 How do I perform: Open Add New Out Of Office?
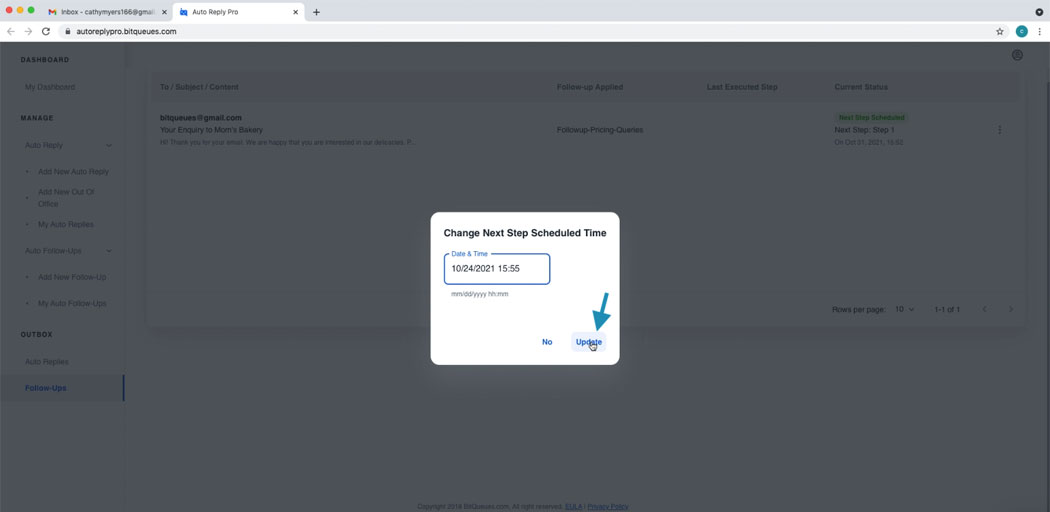click(66, 197)
